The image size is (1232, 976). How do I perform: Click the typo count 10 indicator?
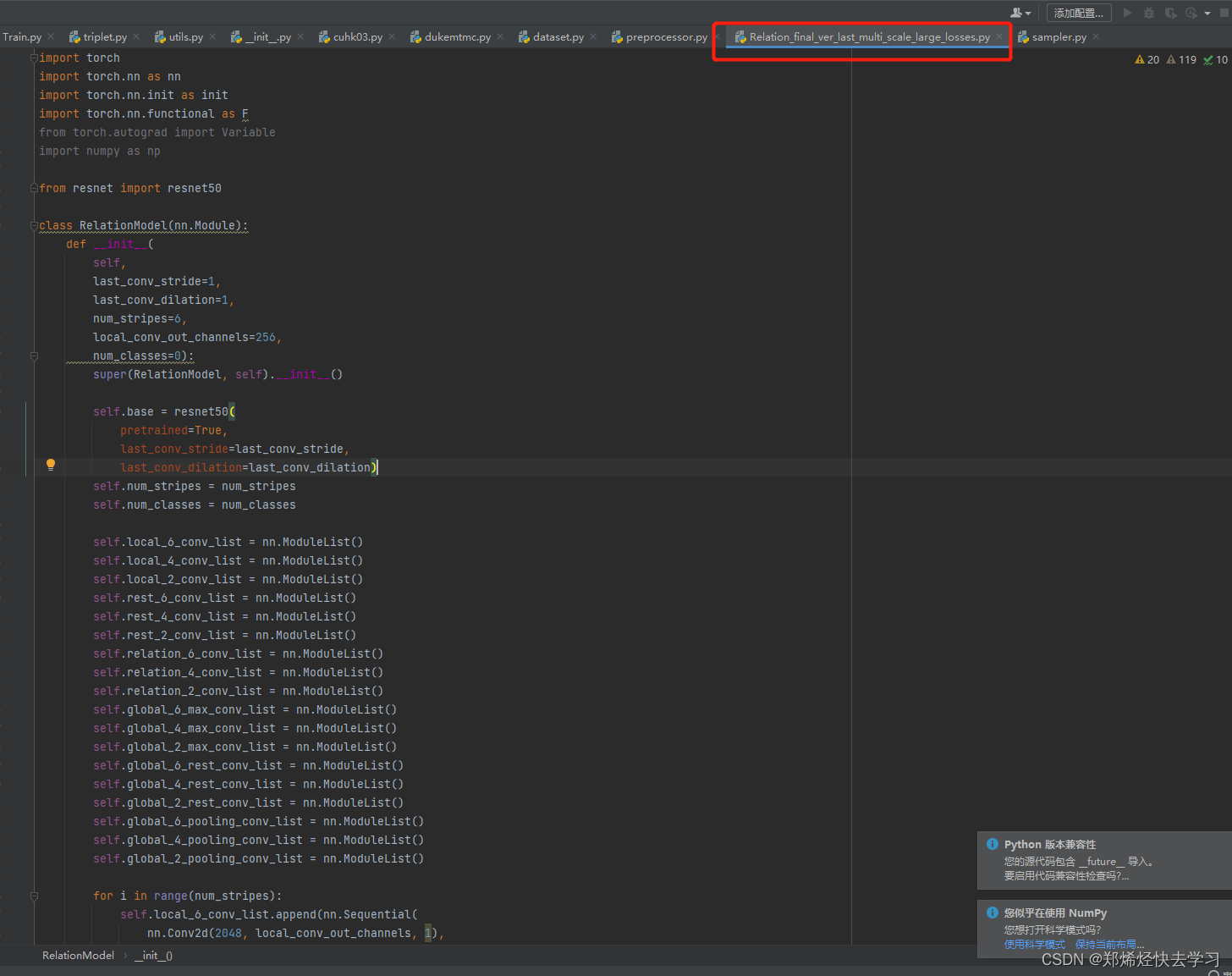[1215, 60]
